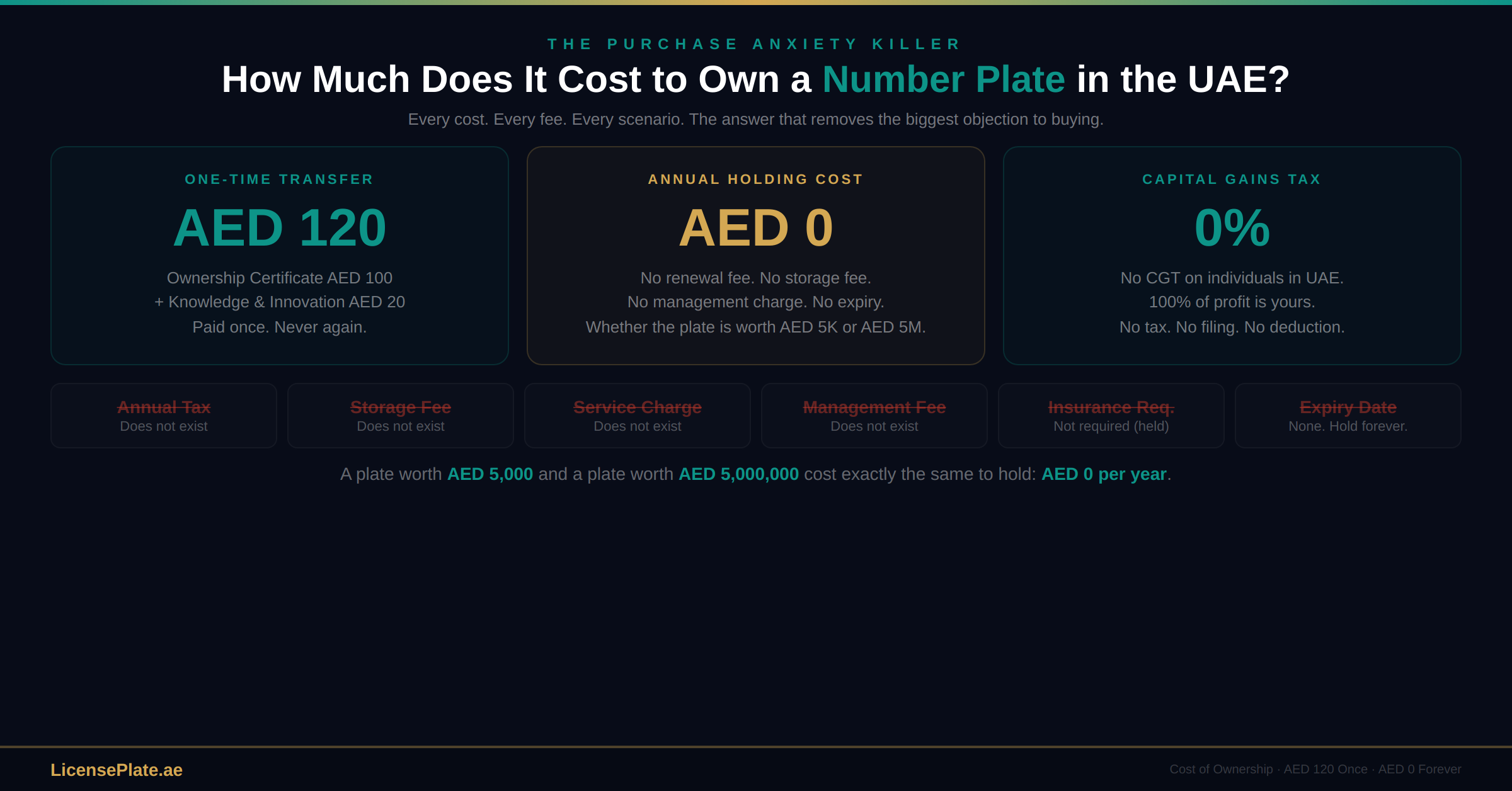
Task: Click the struck-through Management Fee tile
Action: [874, 416]
